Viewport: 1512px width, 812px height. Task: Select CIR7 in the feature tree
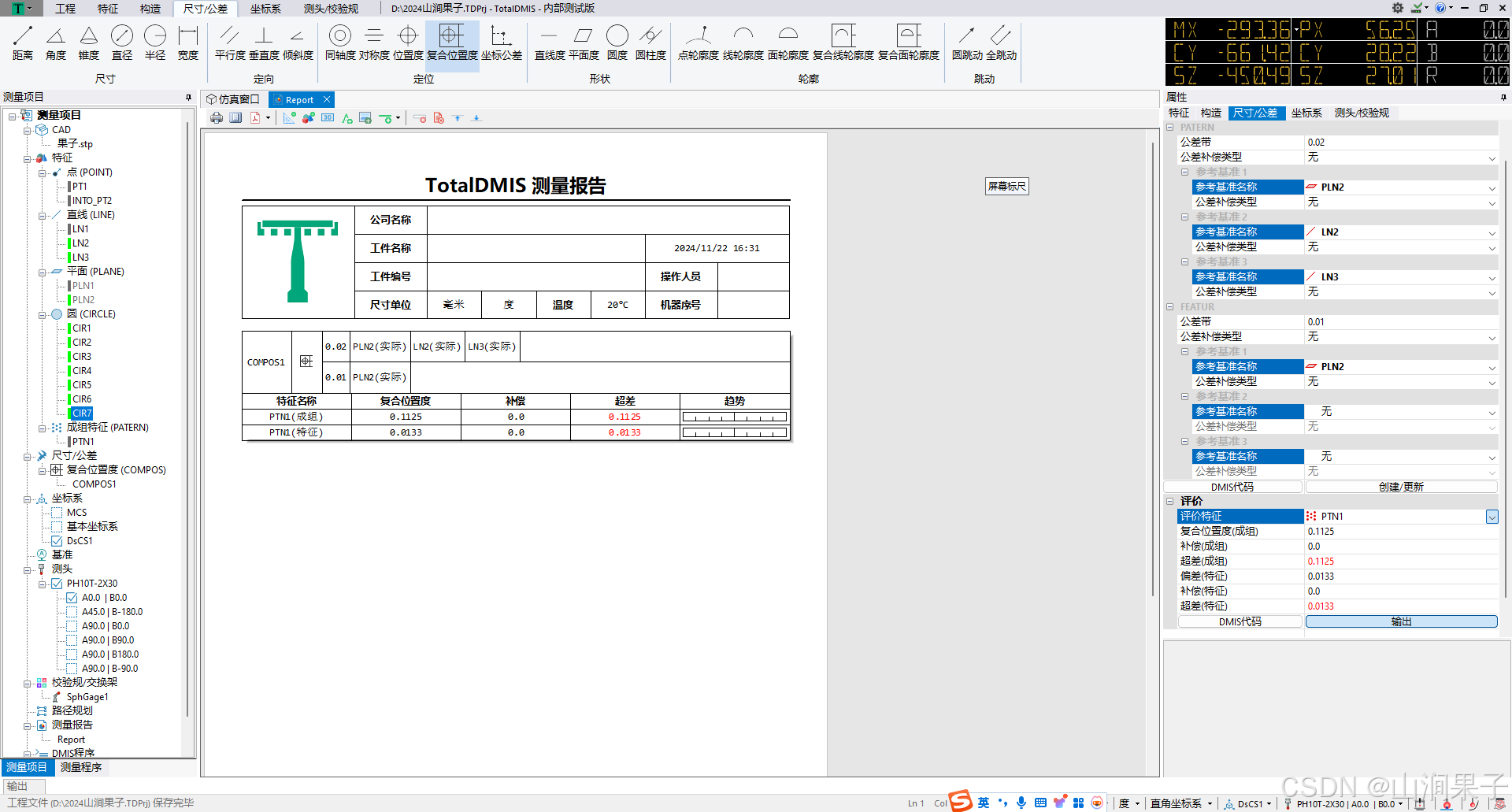82,413
